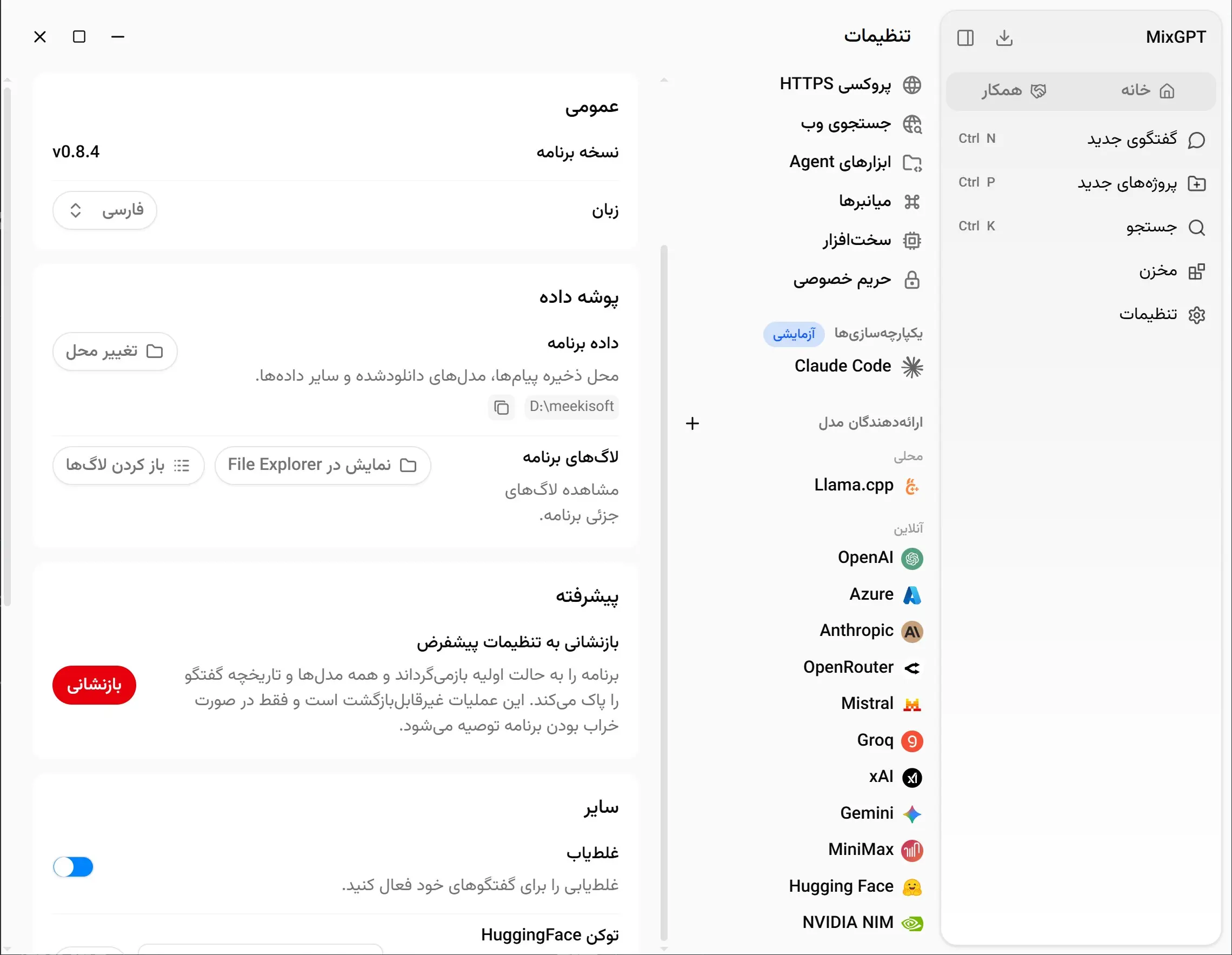Select the NVIDIA NIM provider
The height and width of the screenshot is (955, 1232).
pyautogui.click(x=863, y=922)
